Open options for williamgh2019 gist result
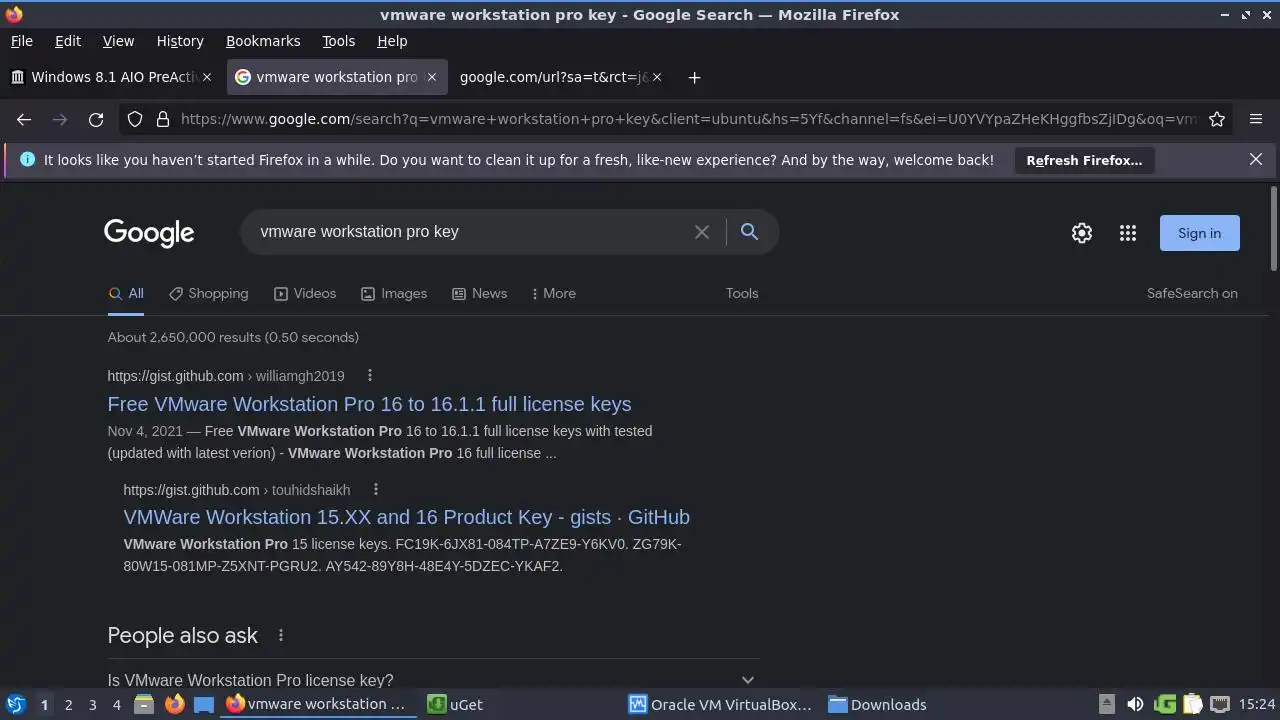Screen dimensions: 1280x720 369,376
